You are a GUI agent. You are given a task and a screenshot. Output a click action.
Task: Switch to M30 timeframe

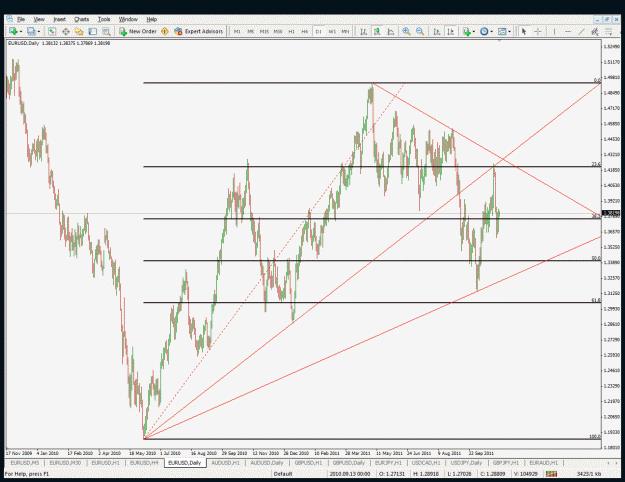tap(278, 31)
